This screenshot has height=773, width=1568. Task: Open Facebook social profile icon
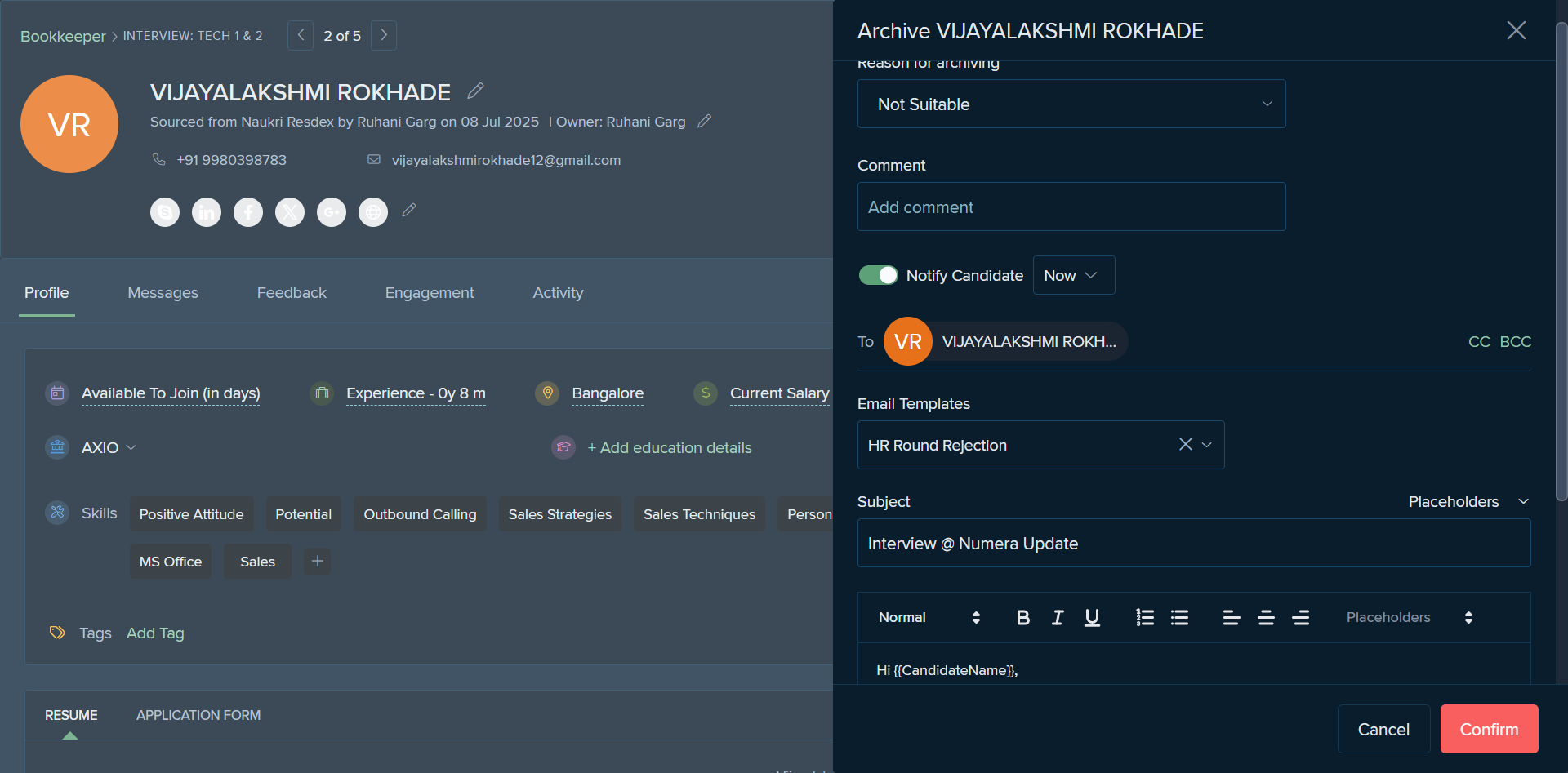[248, 212]
